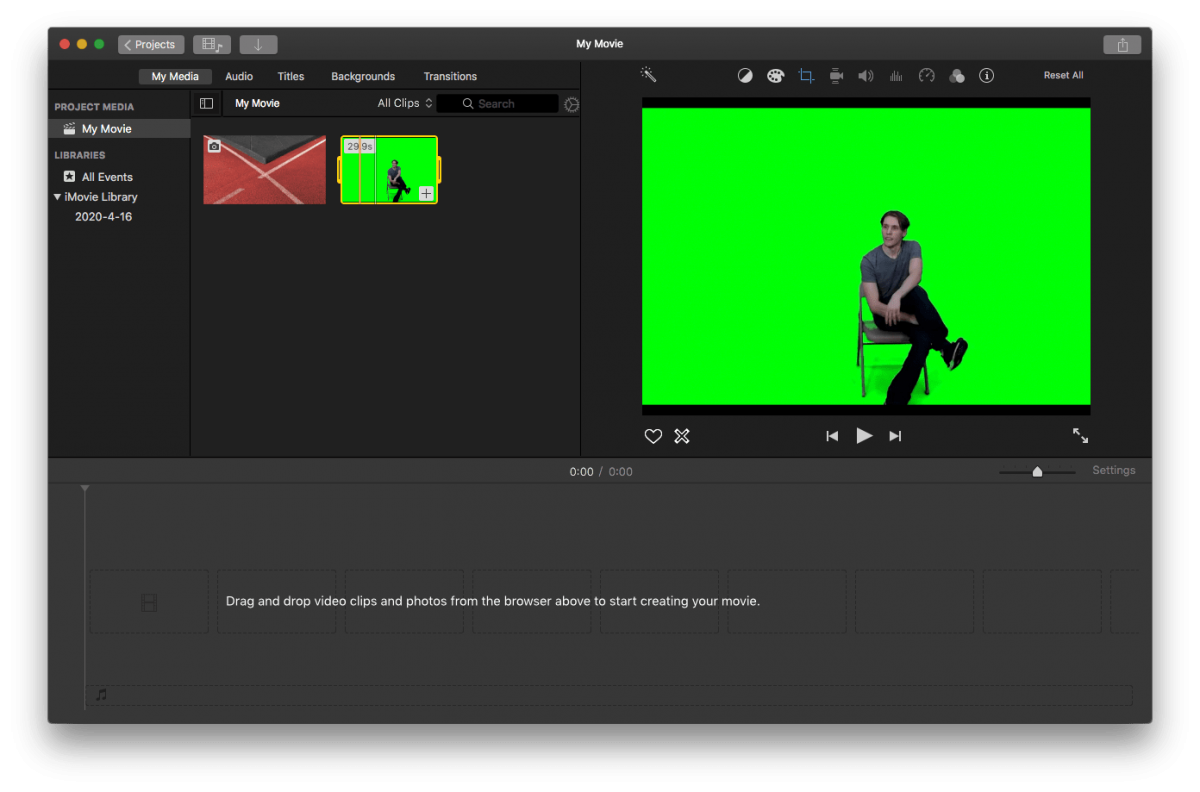Toggle the sidebar panel visibility
The width and height of the screenshot is (1200, 792).
coord(206,103)
